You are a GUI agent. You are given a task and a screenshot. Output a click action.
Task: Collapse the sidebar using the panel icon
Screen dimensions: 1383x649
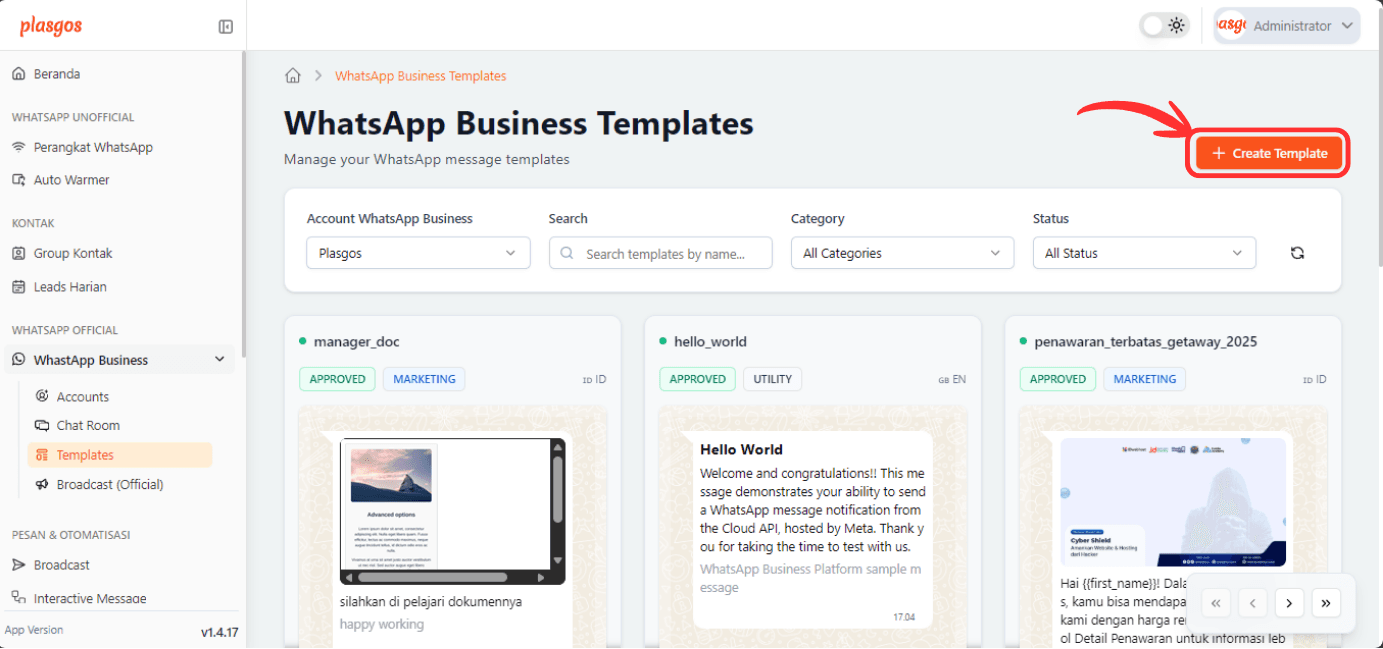(x=226, y=27)
